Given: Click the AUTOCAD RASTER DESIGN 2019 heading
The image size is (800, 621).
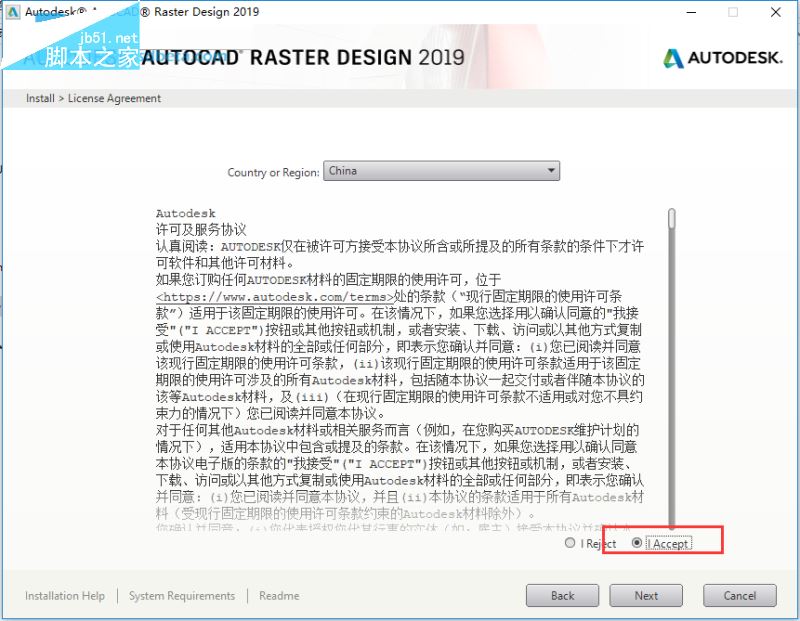Looking at the screenshot, I should pyautogui.click(x=303, y=58).
